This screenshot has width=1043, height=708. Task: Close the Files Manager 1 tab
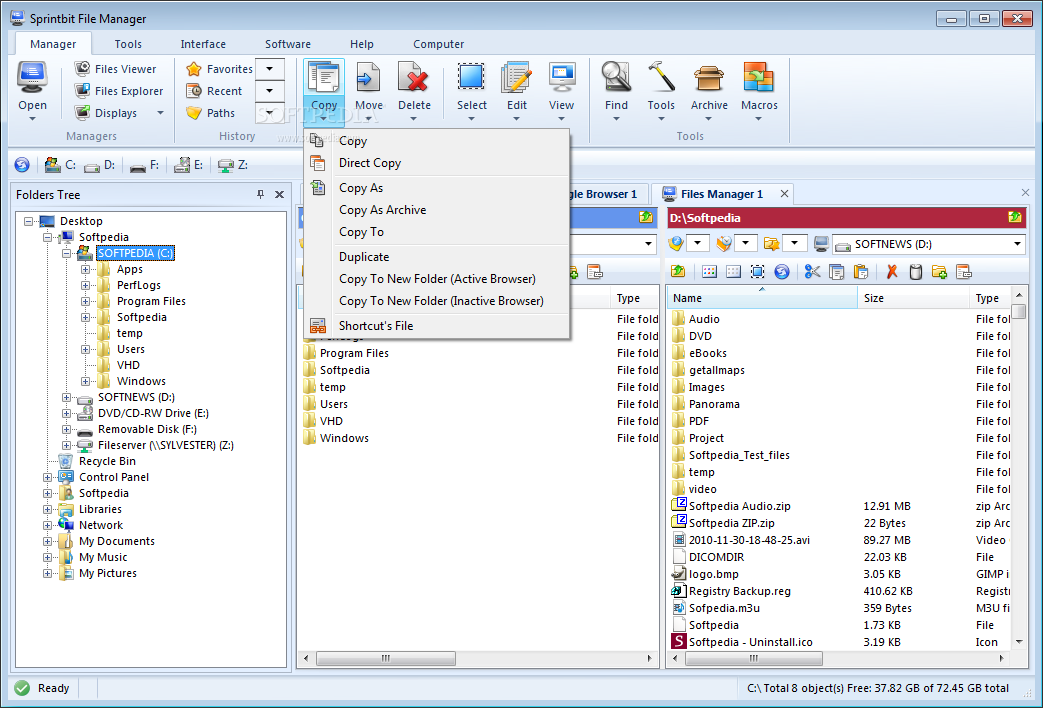(x=784, y=194)
